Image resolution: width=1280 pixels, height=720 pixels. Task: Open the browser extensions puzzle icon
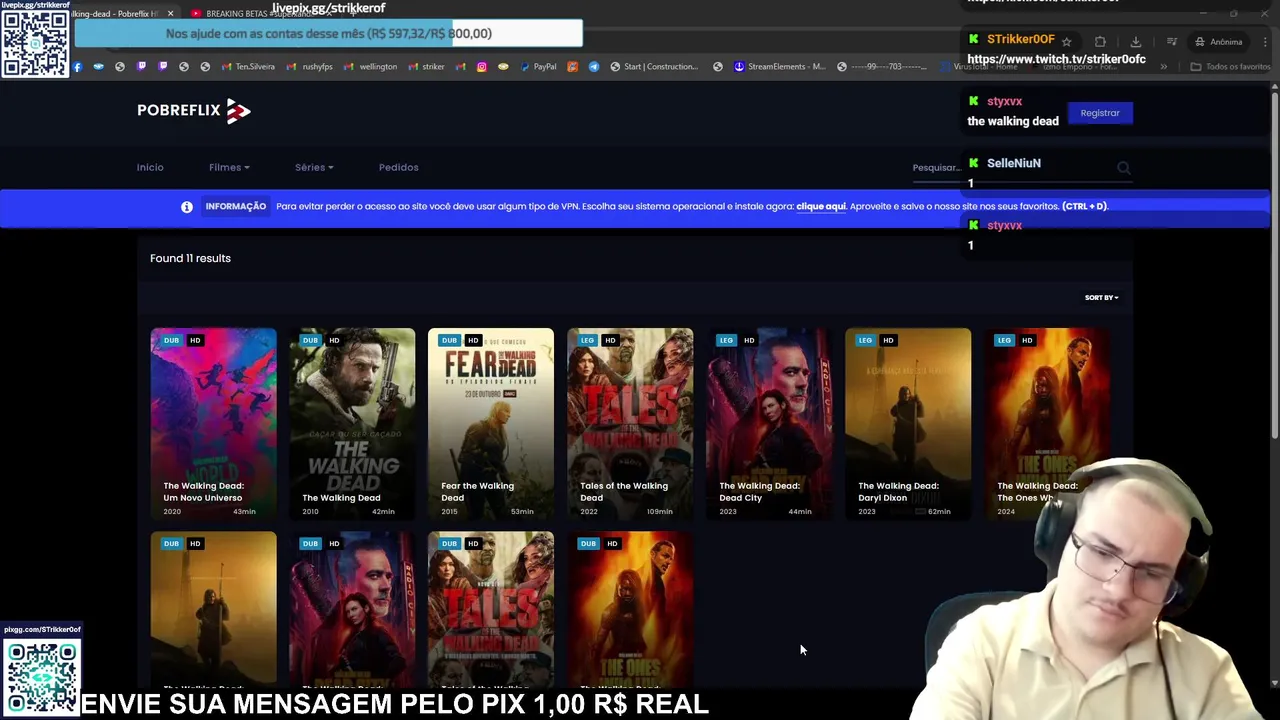click(1100, 42)
